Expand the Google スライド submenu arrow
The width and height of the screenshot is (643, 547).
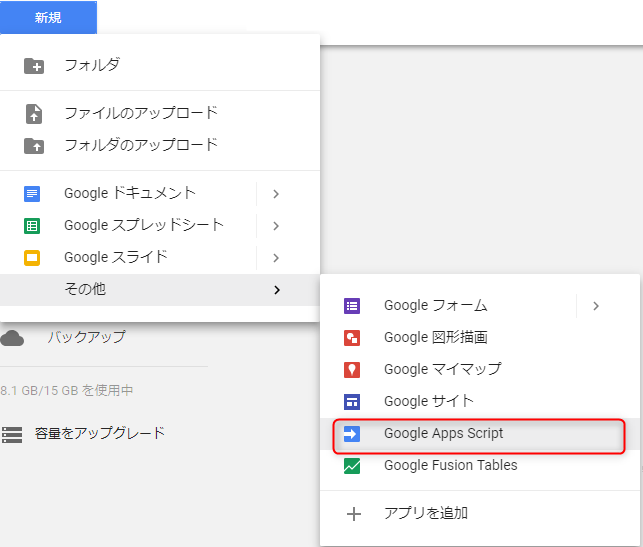click(276, 258)
